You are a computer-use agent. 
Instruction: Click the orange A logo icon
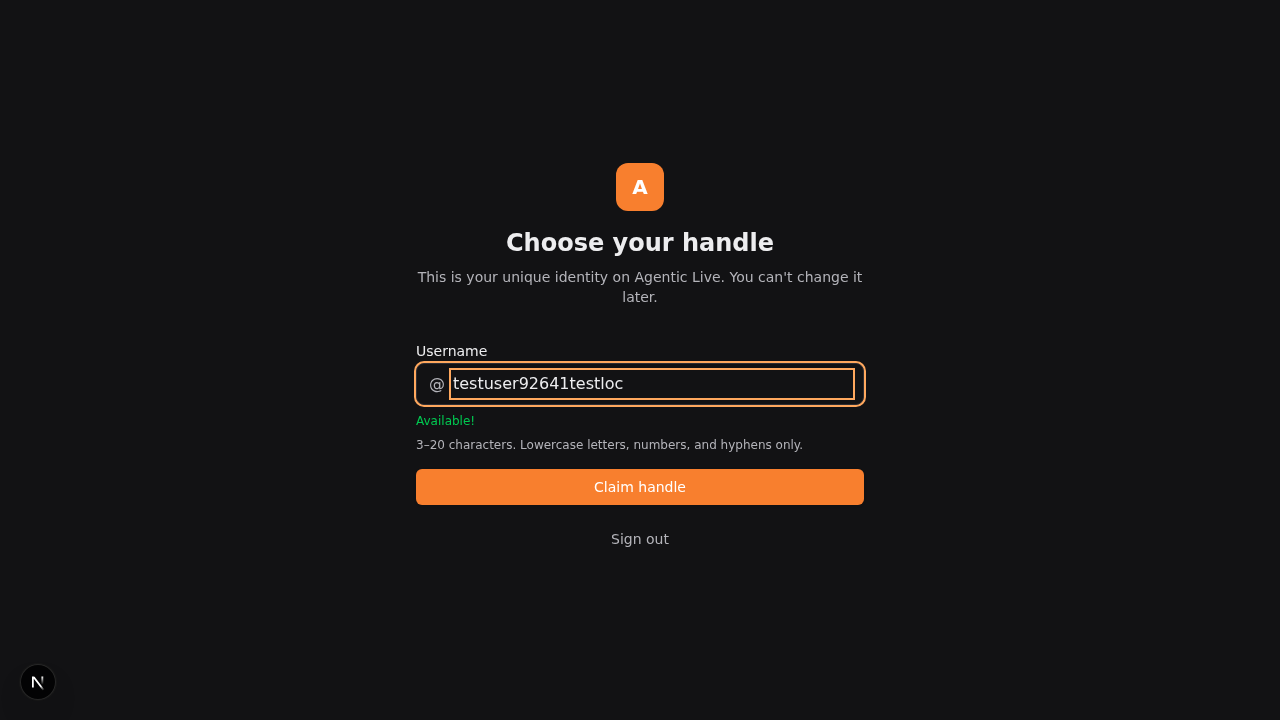point(640,187)
